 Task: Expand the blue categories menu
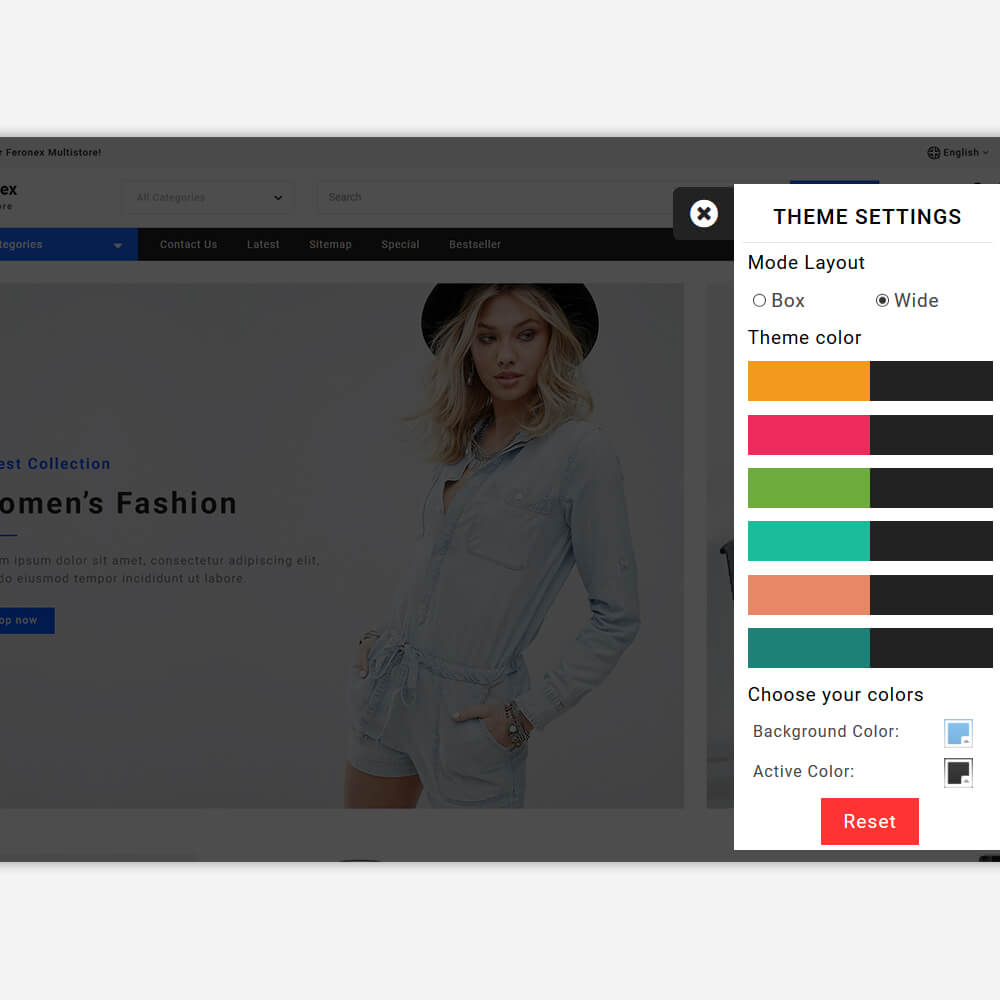[x=65, y=245]
